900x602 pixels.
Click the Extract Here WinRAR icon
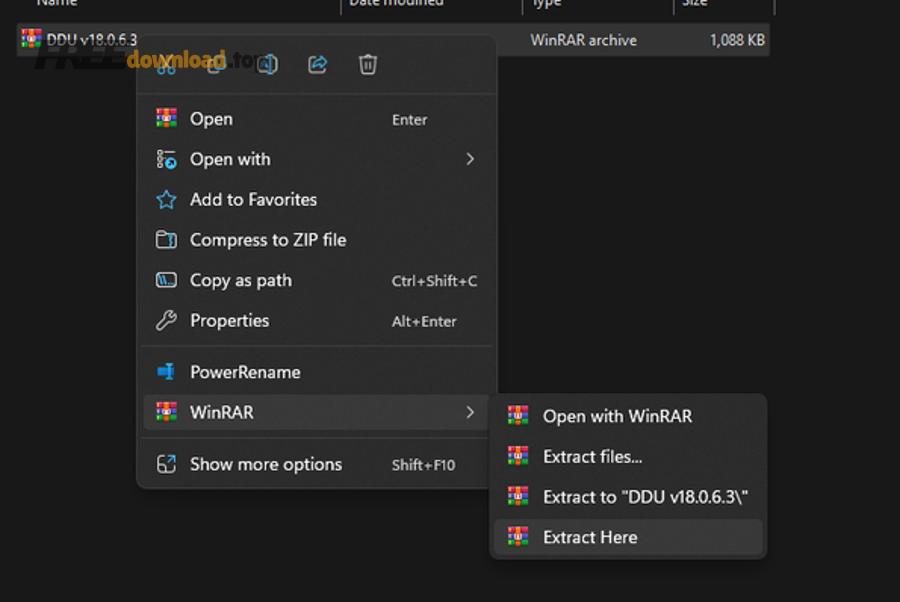pos(518,536)
